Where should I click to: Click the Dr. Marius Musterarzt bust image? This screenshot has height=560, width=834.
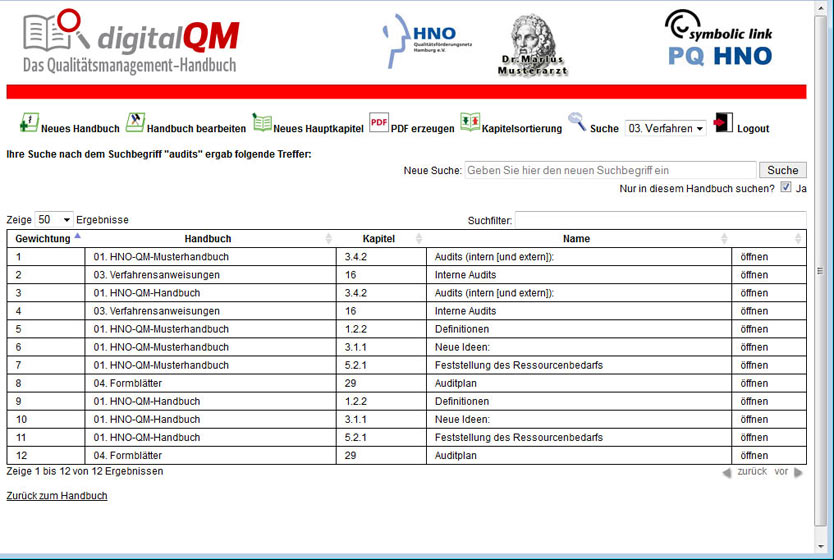tap(532, 46)
